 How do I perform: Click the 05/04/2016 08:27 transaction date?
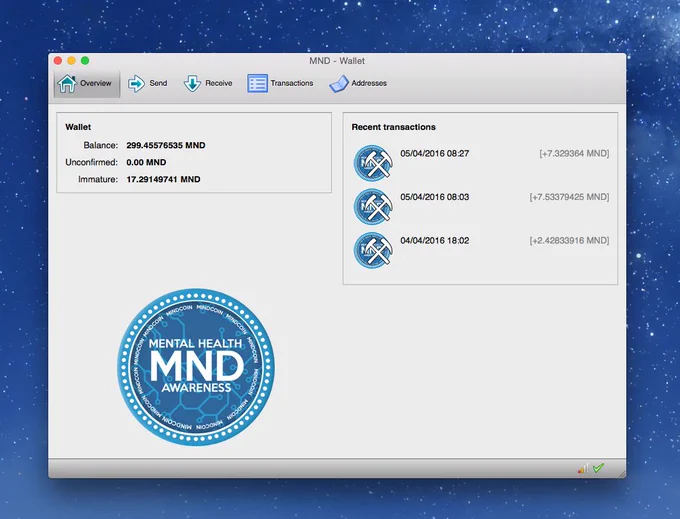[x=435, y=153]
